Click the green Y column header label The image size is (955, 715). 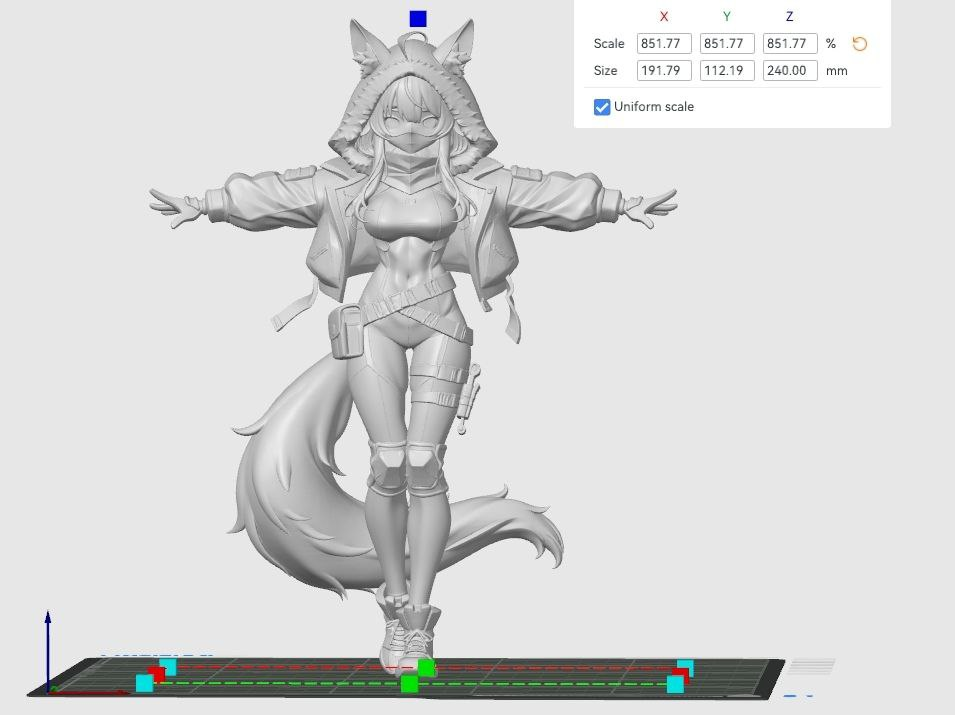click(x=727, y=17)
